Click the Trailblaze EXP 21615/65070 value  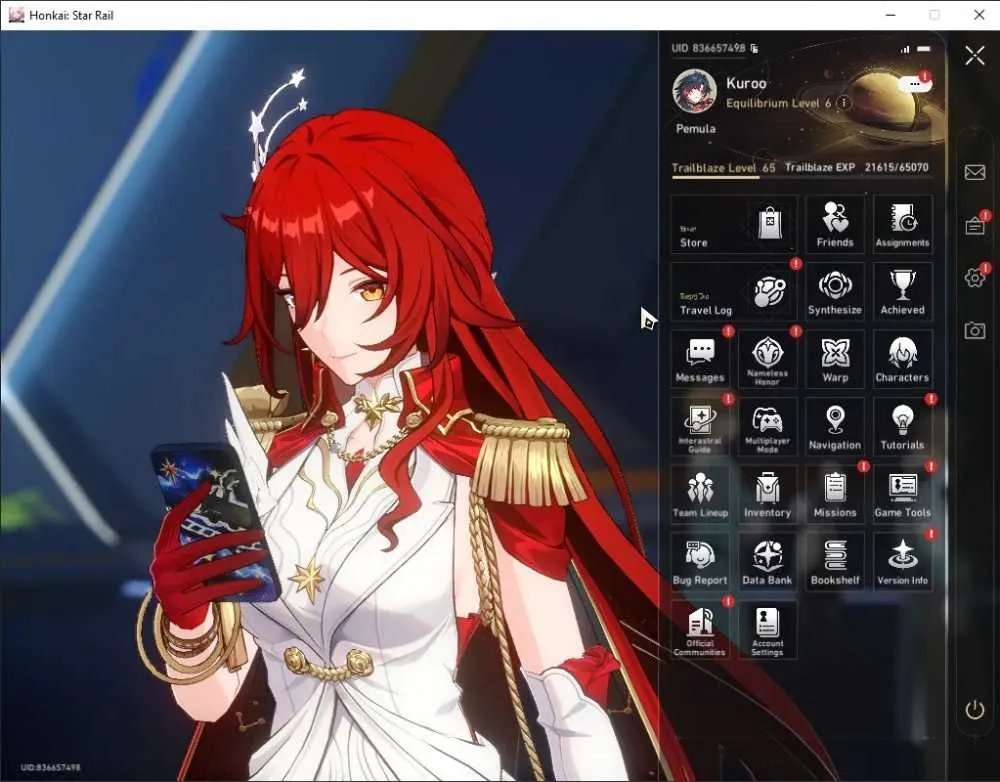[857, 167]
